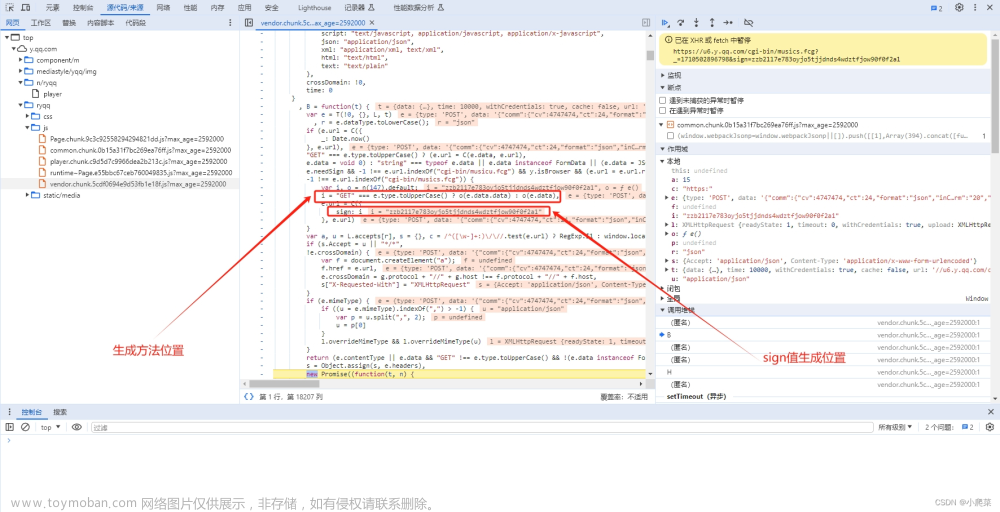Viewport: 1000px width, 512px height.
Task: Collapse the Scope (作用域) section
Action: tap(663, 149)
